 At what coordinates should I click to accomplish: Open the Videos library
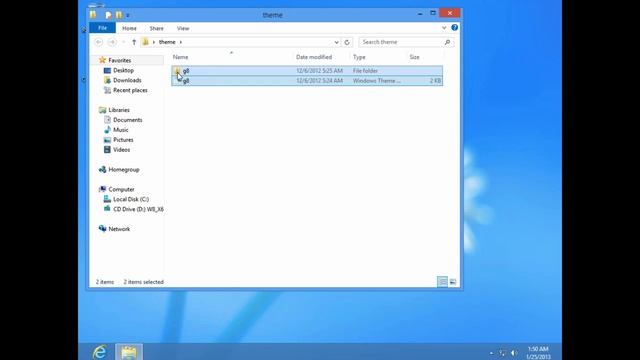click(x=122, y=150)
